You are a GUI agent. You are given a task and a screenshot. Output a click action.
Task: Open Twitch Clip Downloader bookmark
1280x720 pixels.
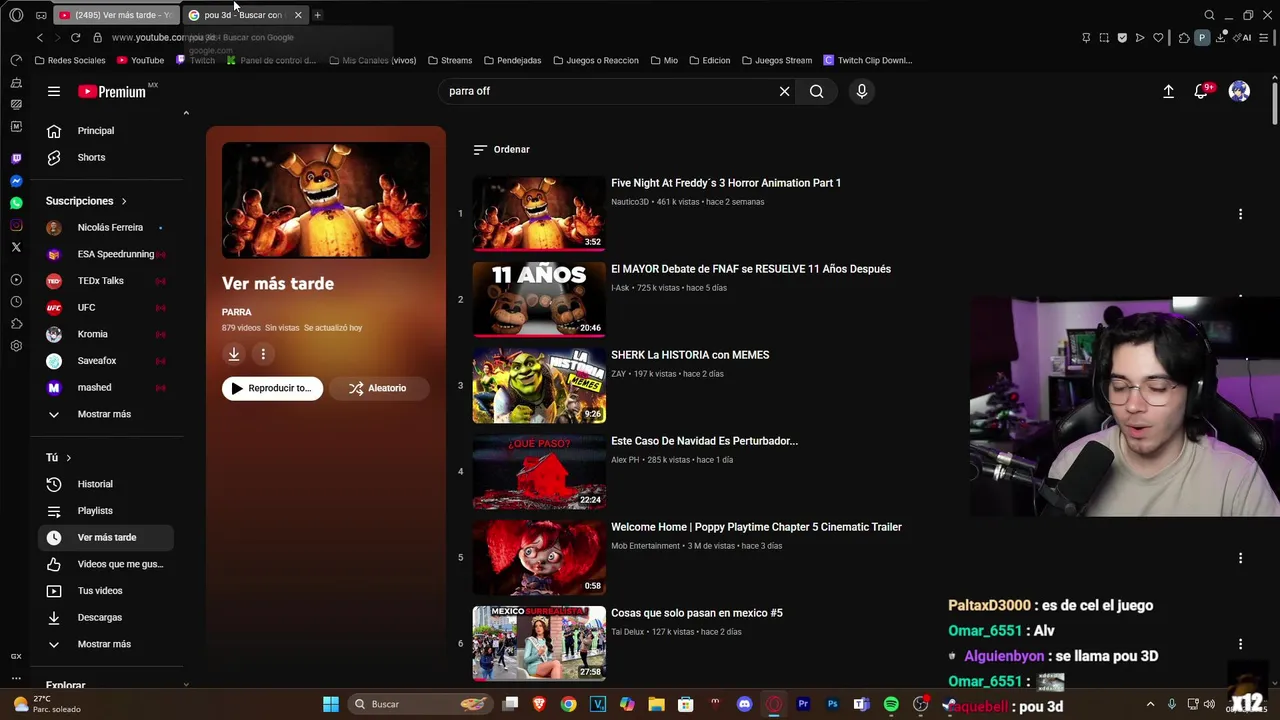coord(868,60)
